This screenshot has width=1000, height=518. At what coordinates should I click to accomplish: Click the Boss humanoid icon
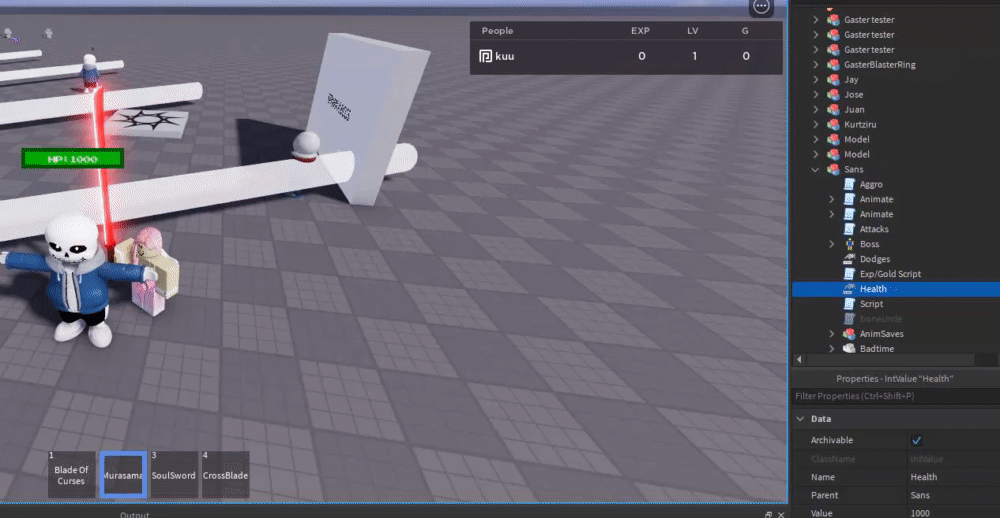click(x=849, y=244)
